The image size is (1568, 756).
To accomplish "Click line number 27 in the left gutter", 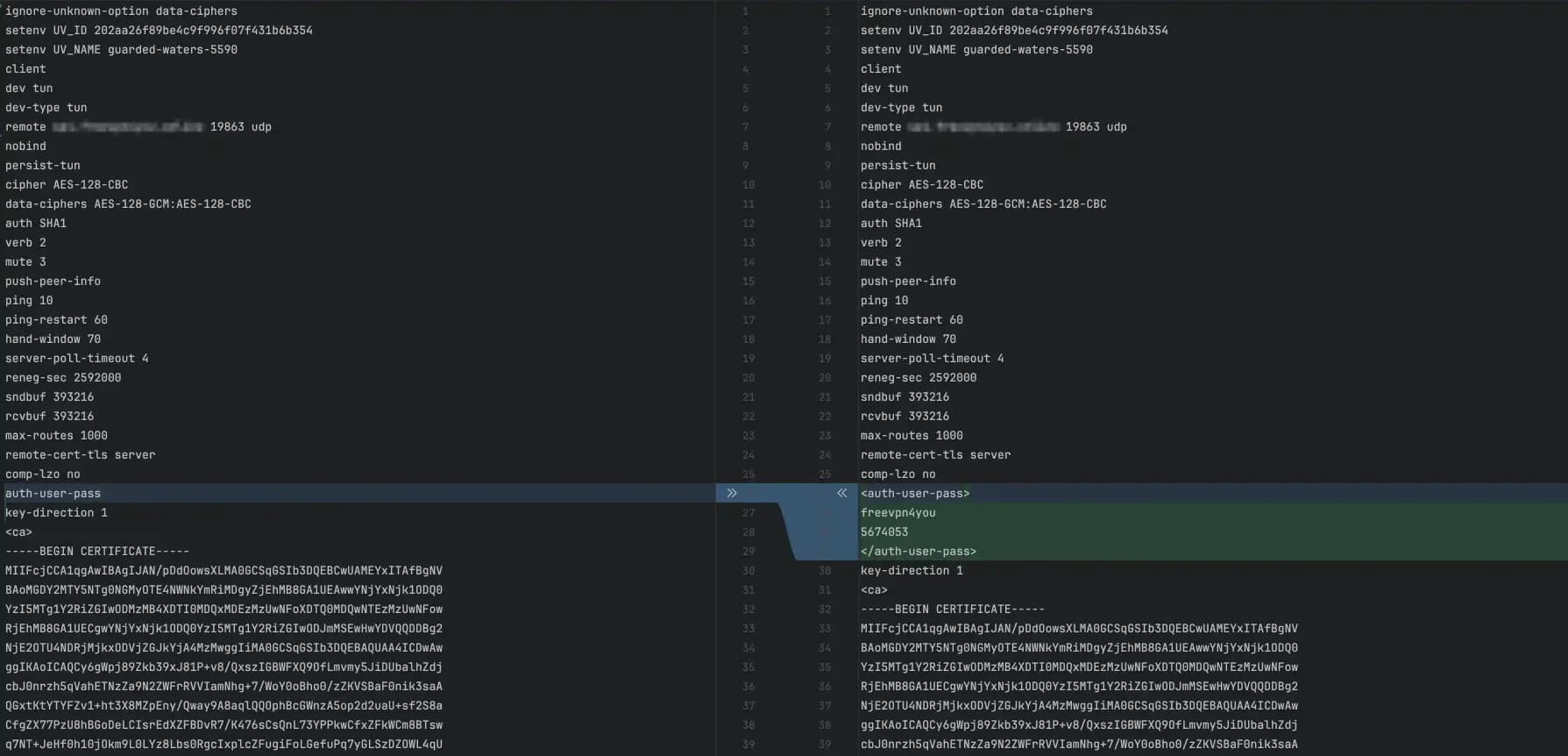I will [748, 513].
